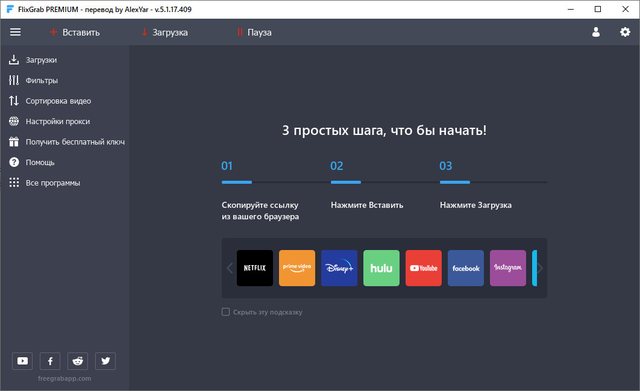Click the Пауза pause button
640x391 pixels.
(x=254, y=32)
